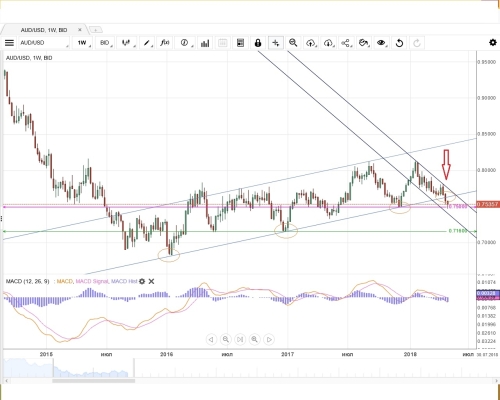Screen dimensions: 500x400
Task: Toggle the crosshair cursor tool
Action: (x=276, y=43)
